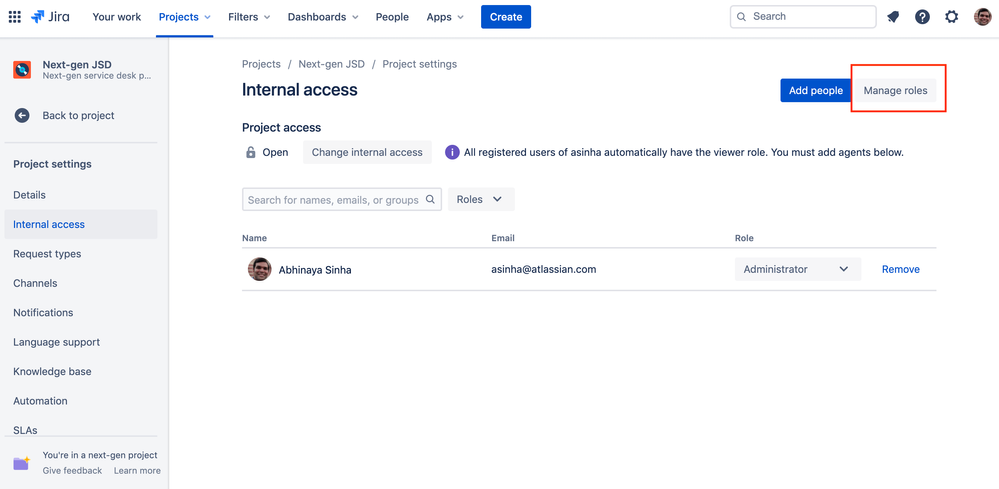
Task: Click the Next-gen JSD project icon
Action: (x=22, y=69)
